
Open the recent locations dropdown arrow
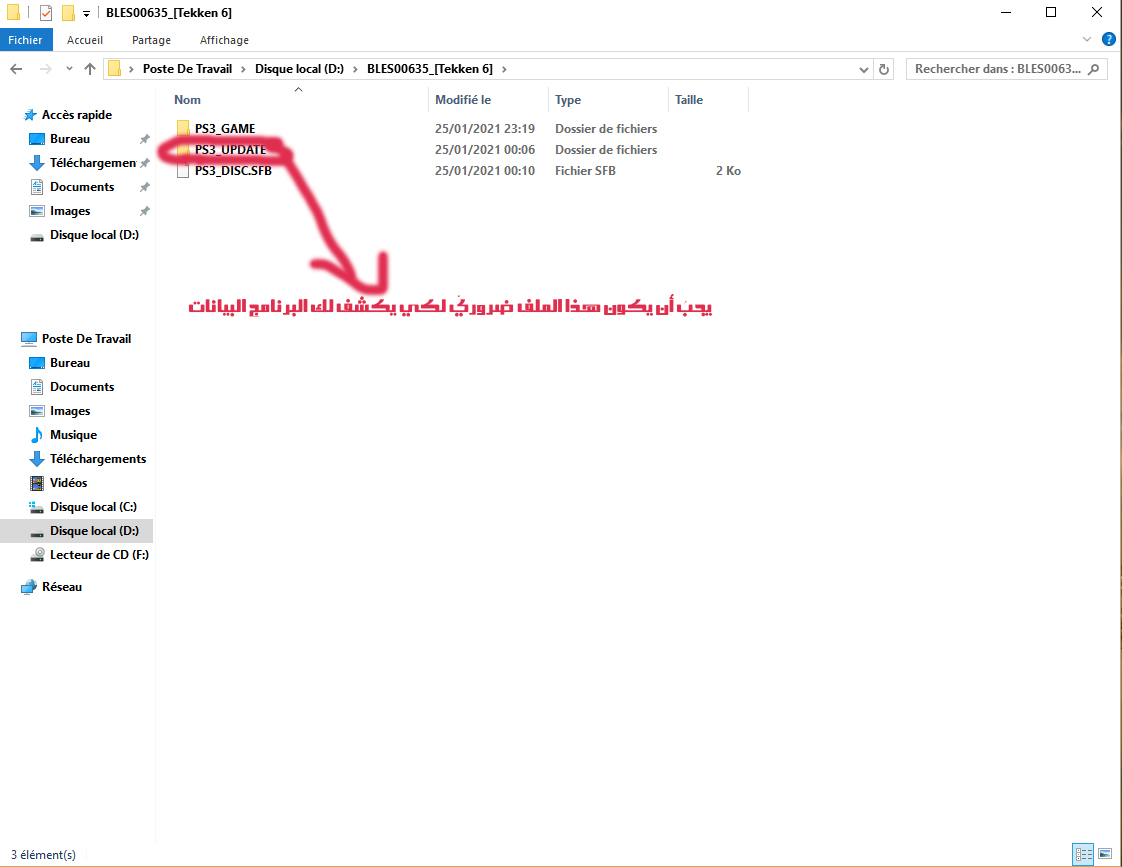tap(68, 69)
